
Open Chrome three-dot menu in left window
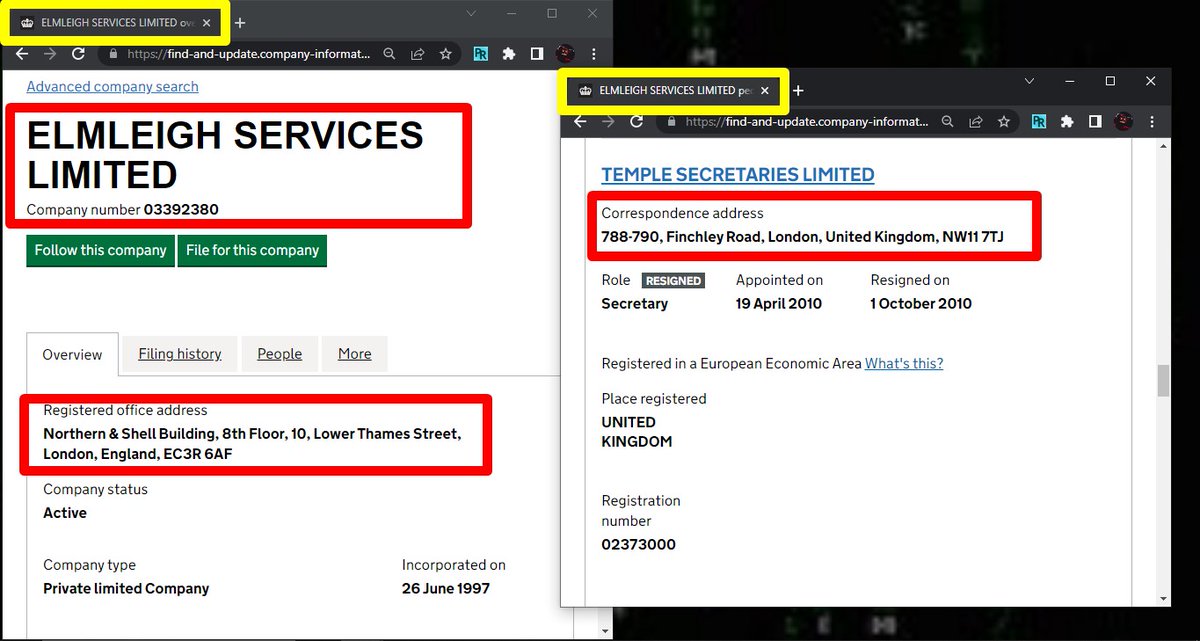click(x=594, y=54)
